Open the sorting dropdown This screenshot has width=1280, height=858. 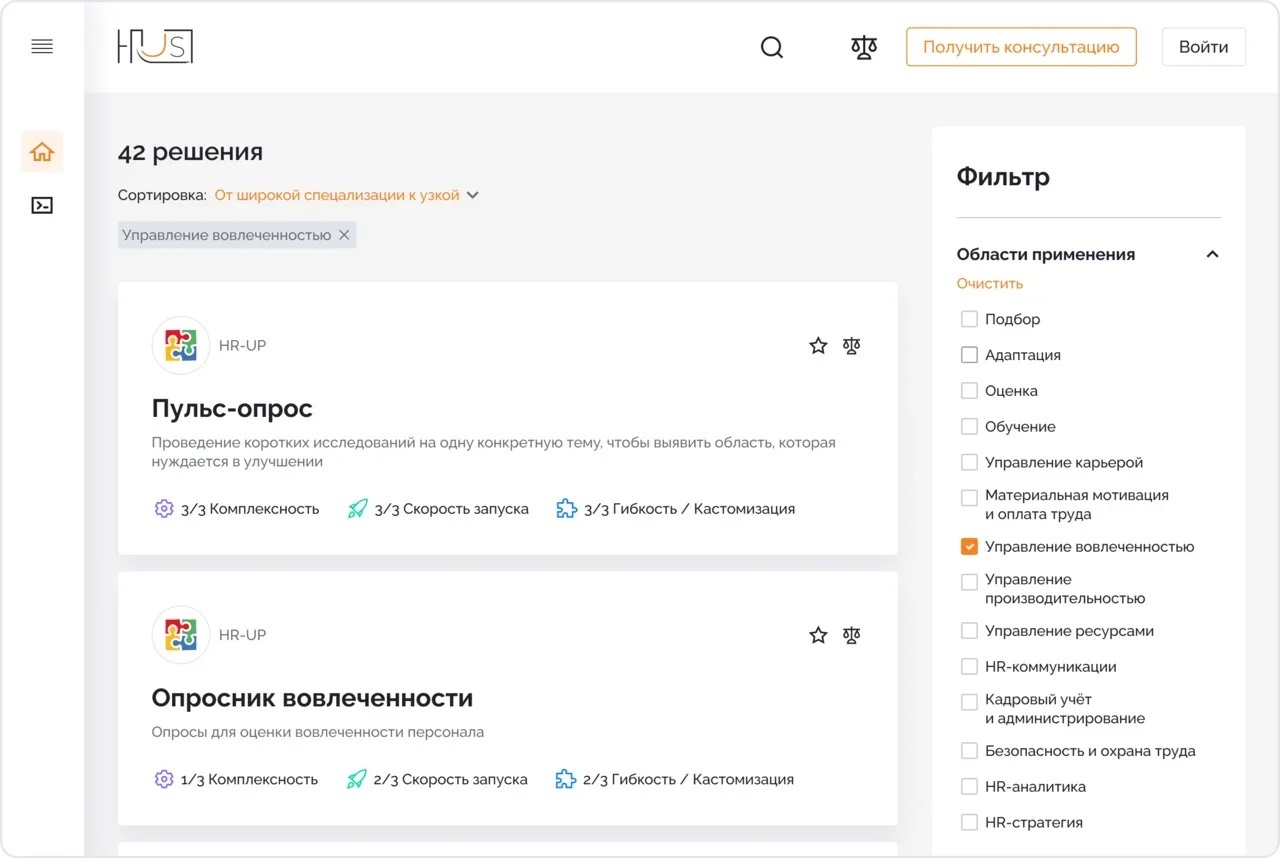coord(347,195)
